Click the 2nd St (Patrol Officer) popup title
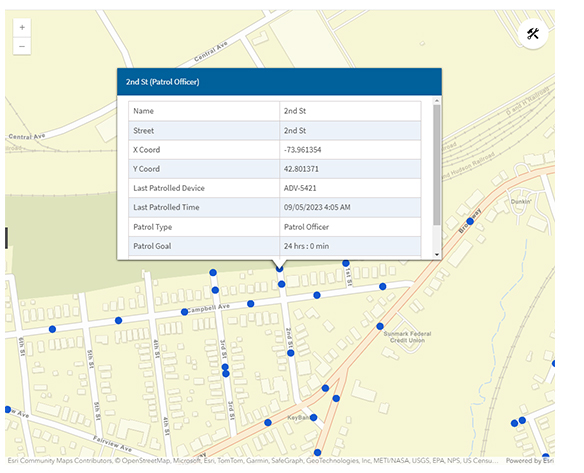Image resolution: width=584 pixels, height=473 pixels. click(162, 82)
